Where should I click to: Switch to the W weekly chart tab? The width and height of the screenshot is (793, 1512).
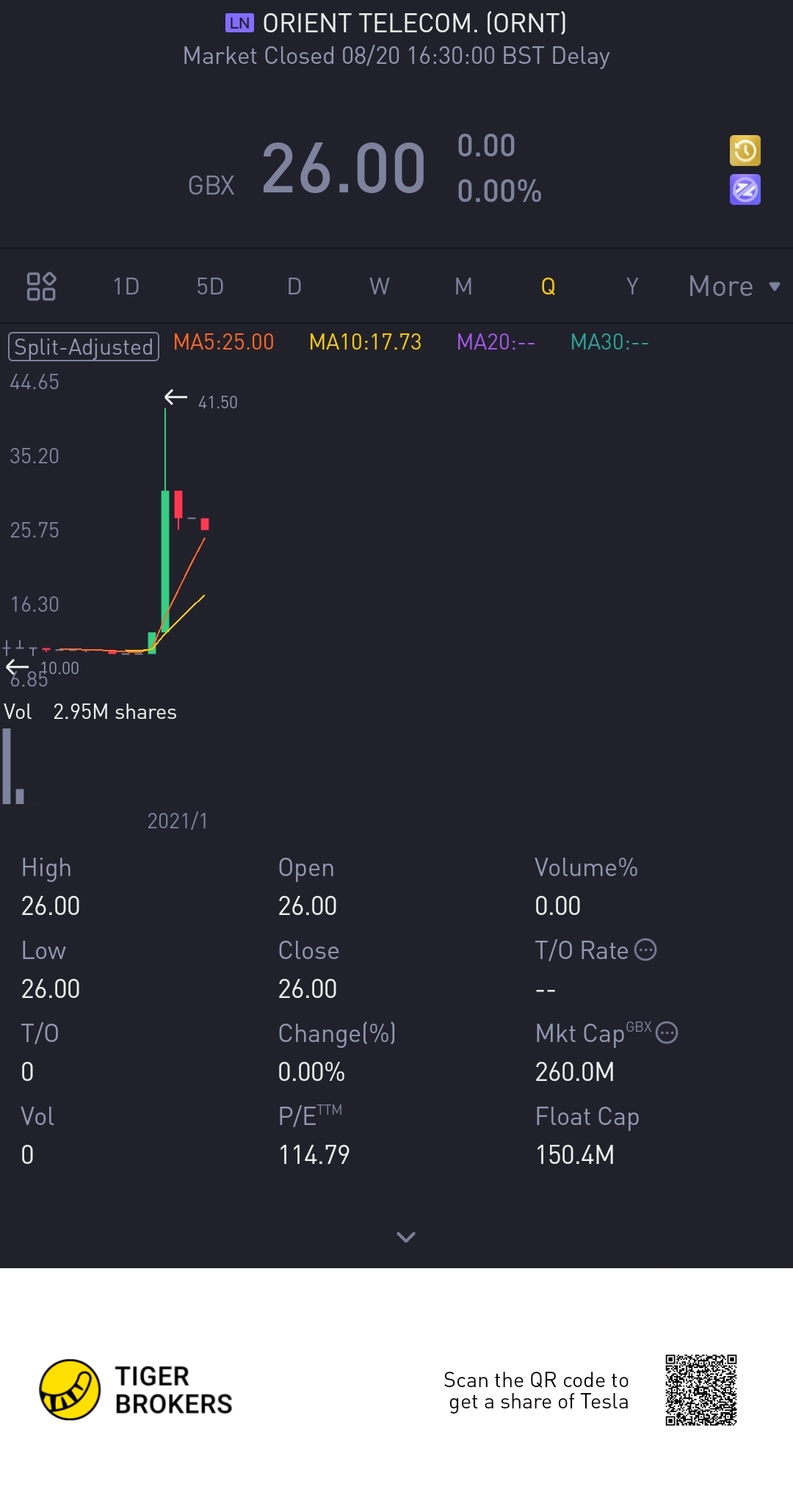380,286
